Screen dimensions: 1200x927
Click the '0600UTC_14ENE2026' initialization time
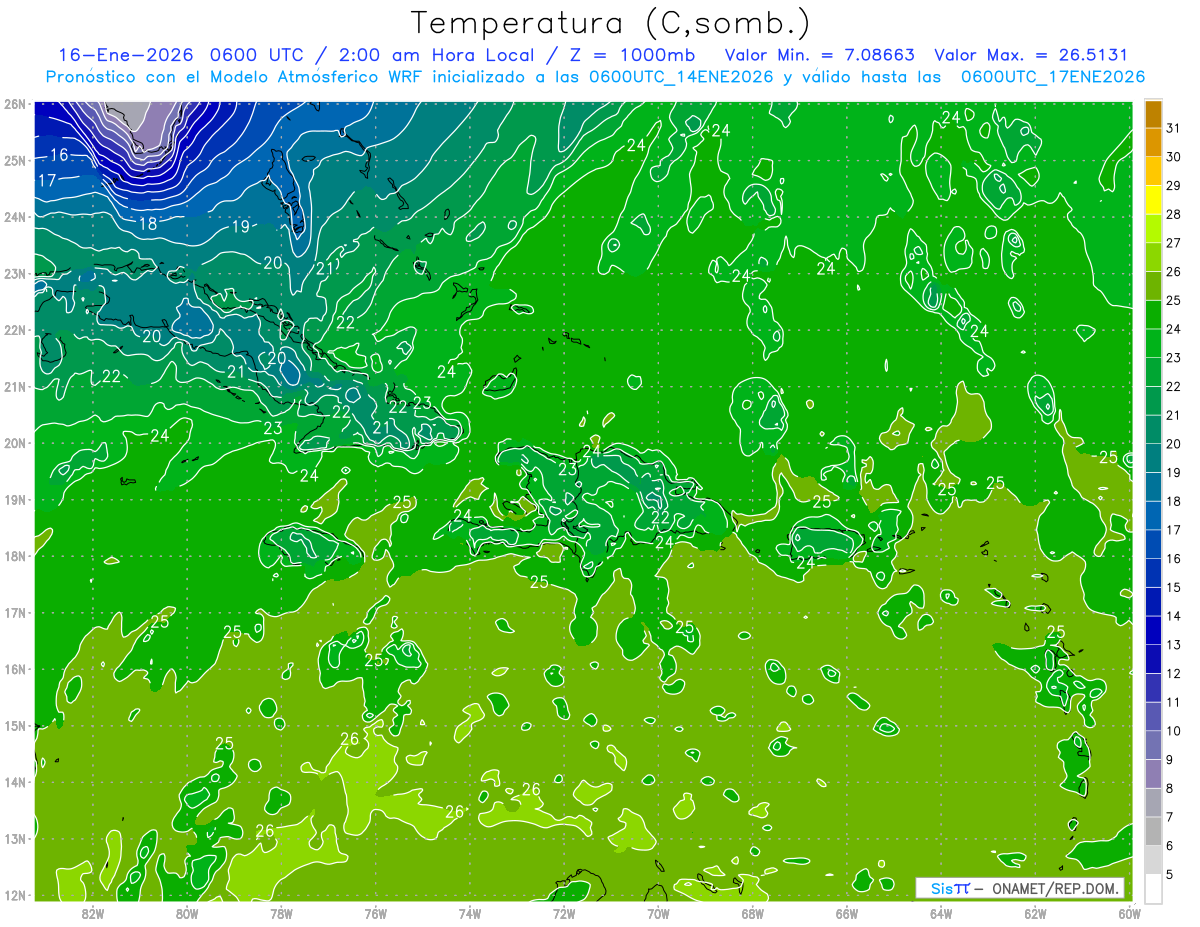pyautogui.click(x=681, y=77)
